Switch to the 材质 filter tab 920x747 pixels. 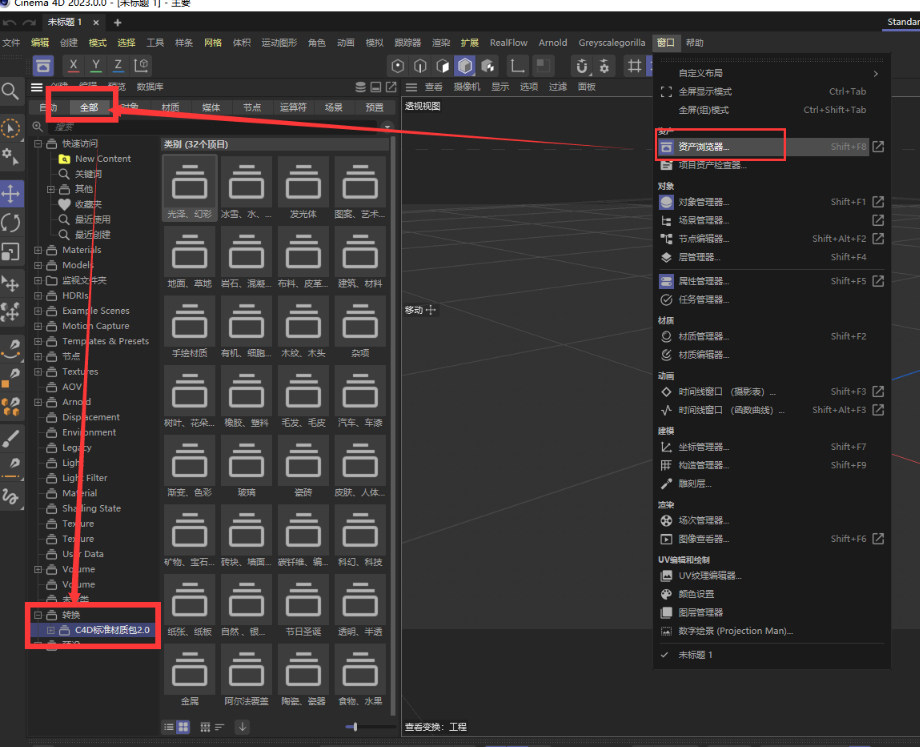pos(171,107)
